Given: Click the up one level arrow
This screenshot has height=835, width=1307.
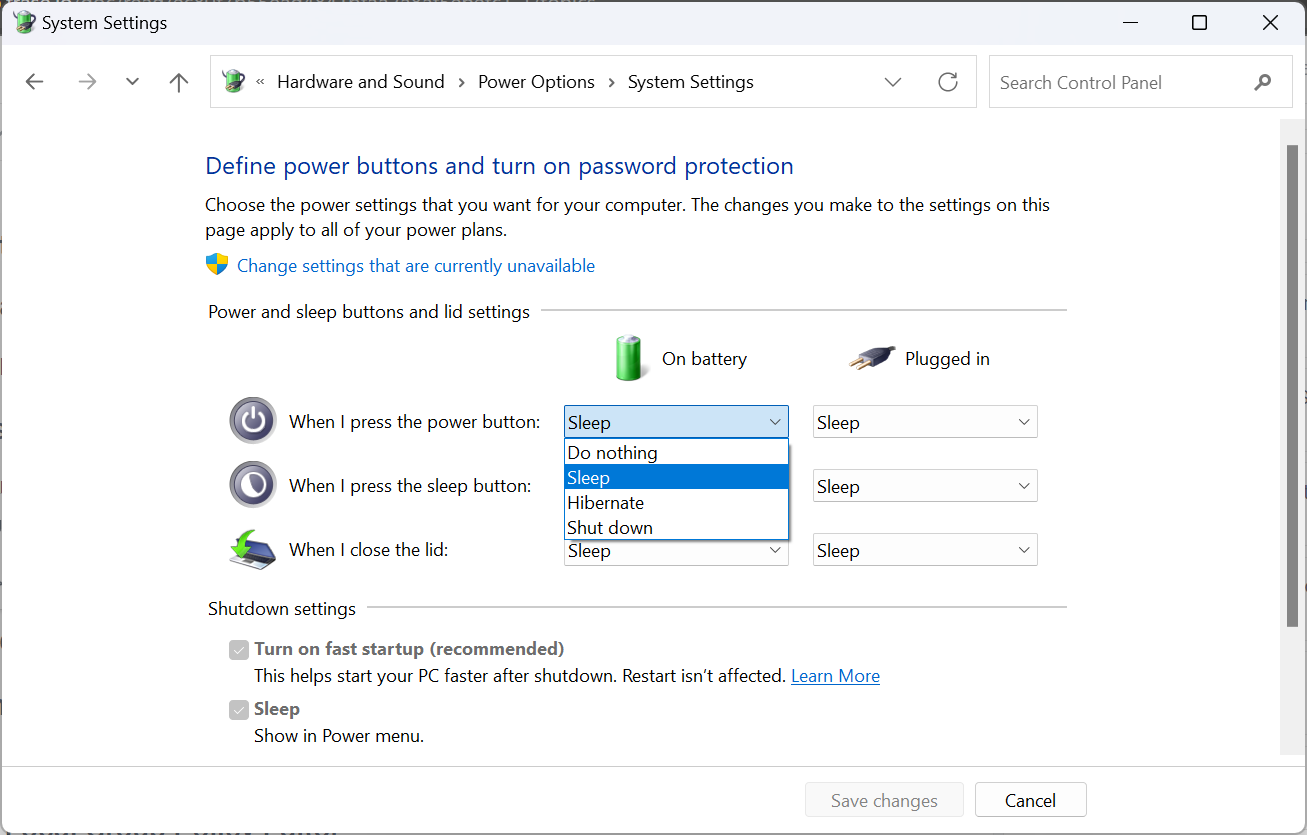Looking at the screenshot, I should (x=178, y=82).
